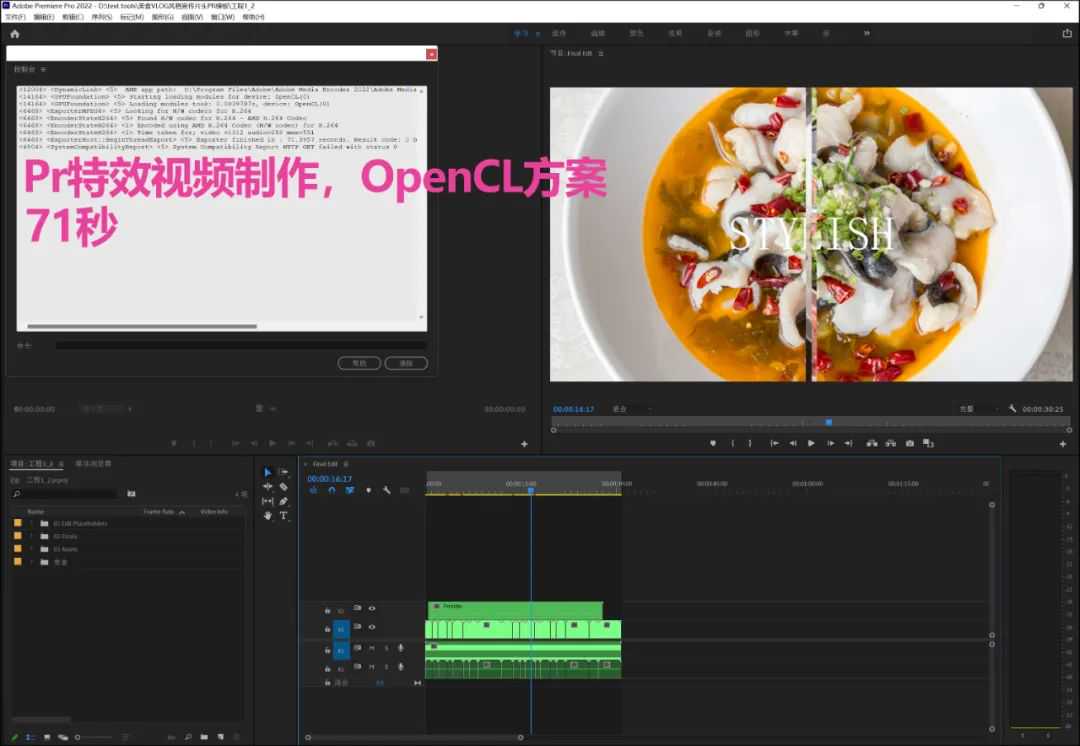Click the Export Frame camera icon

pos(909,443)
